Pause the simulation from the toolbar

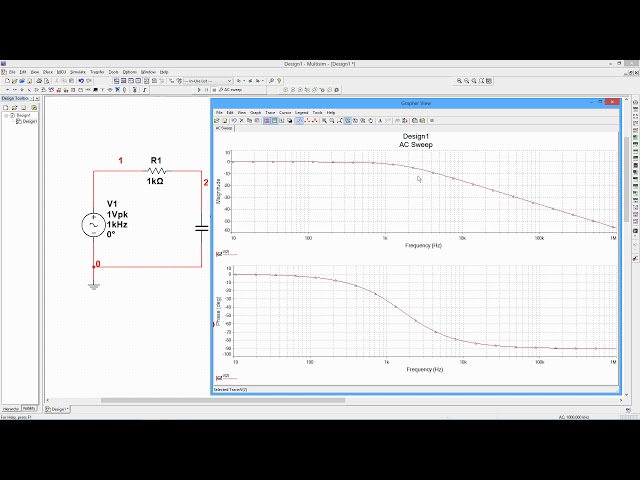pos(207,90)
